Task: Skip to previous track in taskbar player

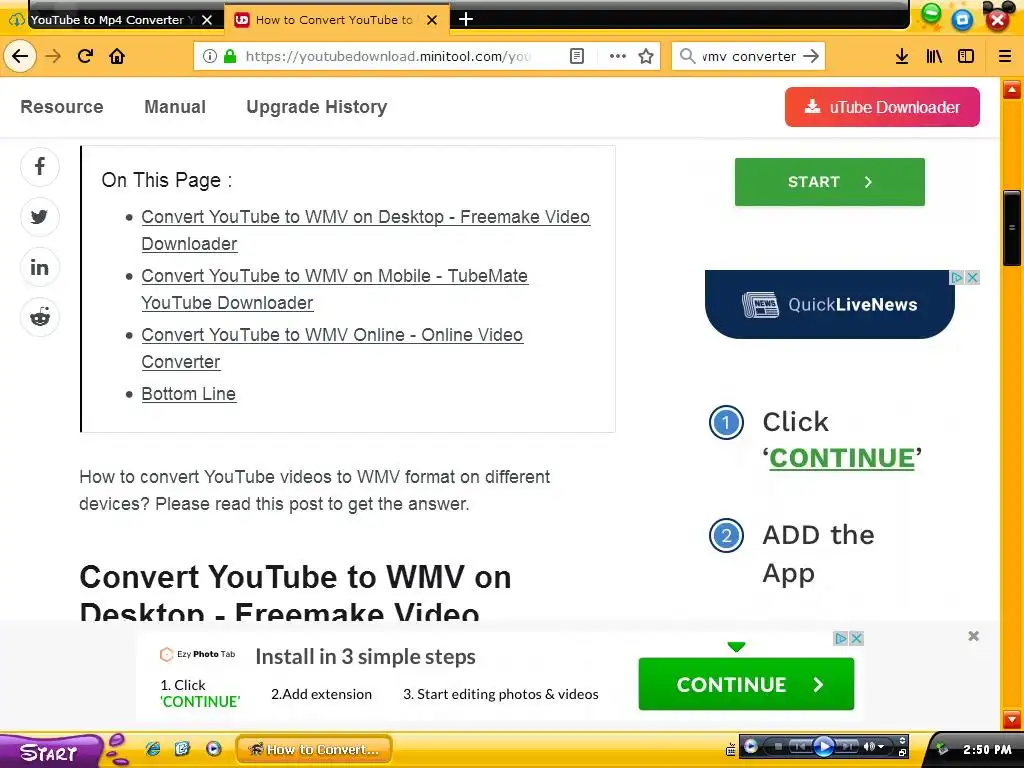Action: tap(799, 746)
